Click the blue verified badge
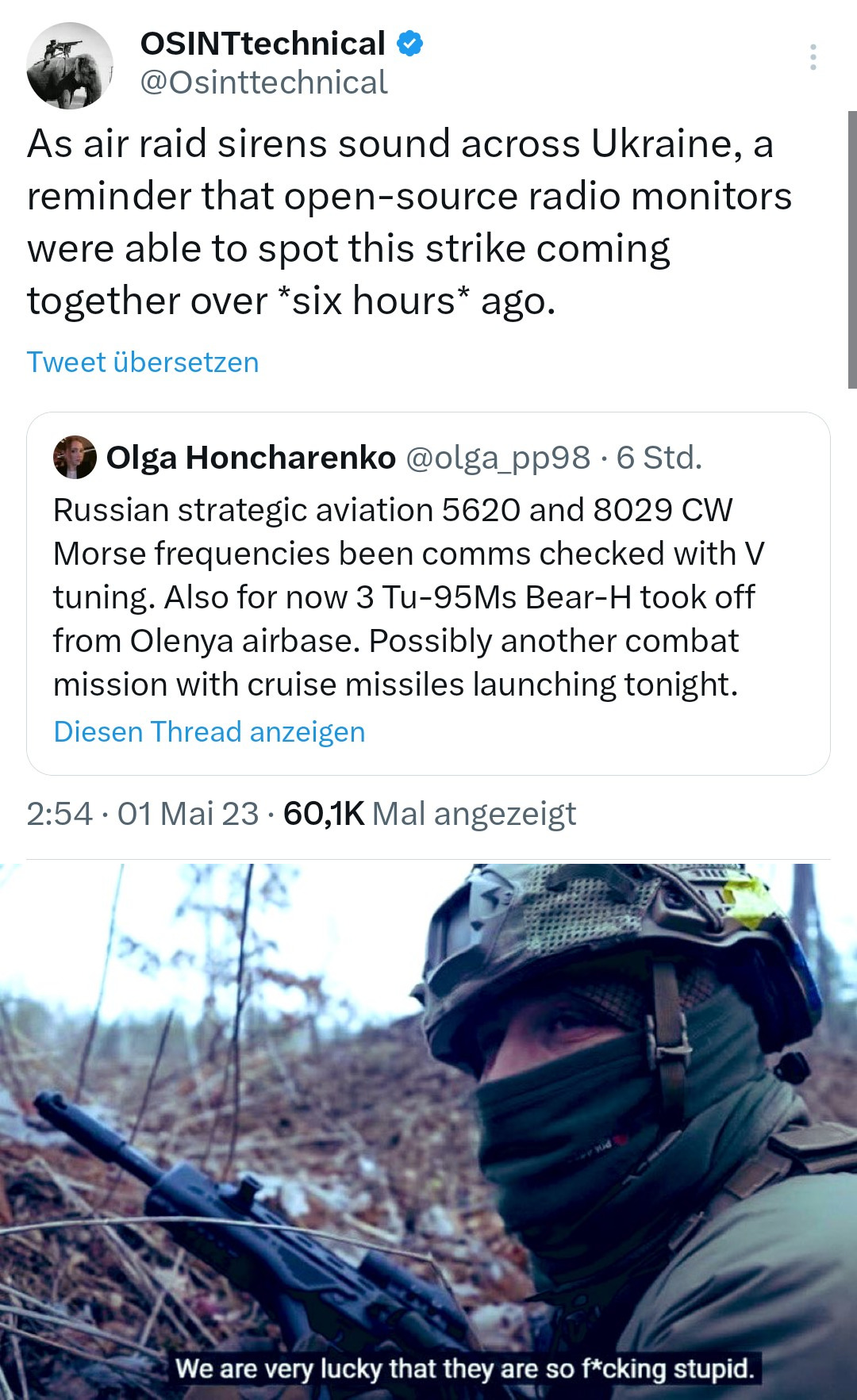Viewport: 857px width, 1400px height. click(x=409, y=44)
